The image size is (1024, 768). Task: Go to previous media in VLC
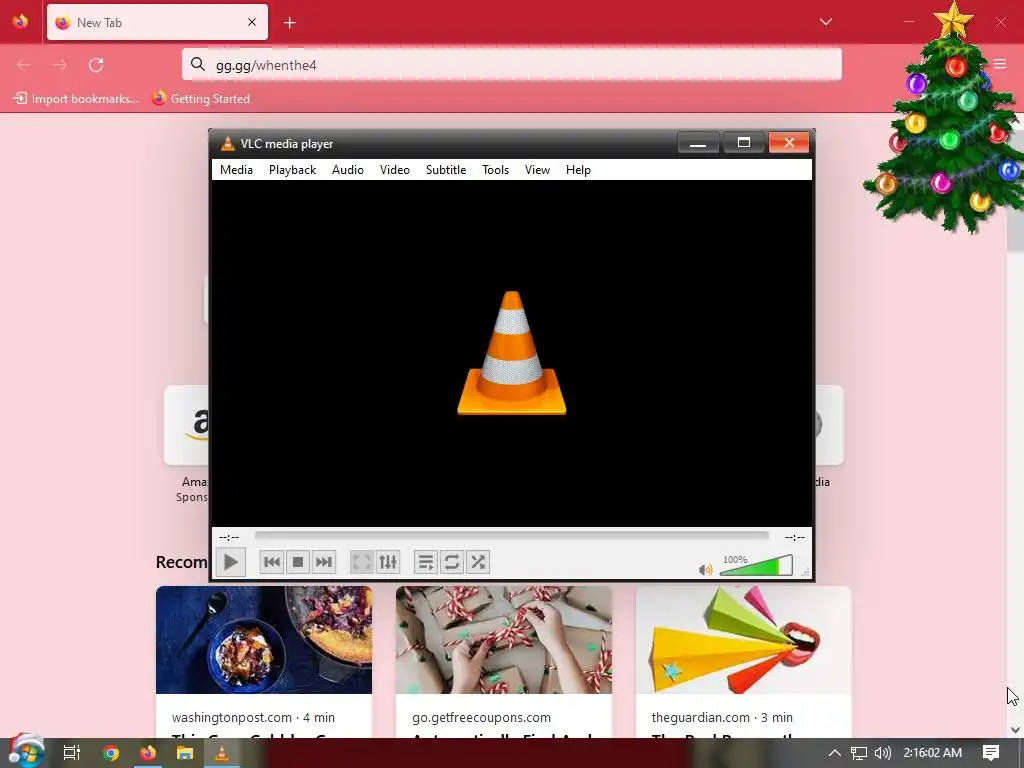tap(272, 562)
